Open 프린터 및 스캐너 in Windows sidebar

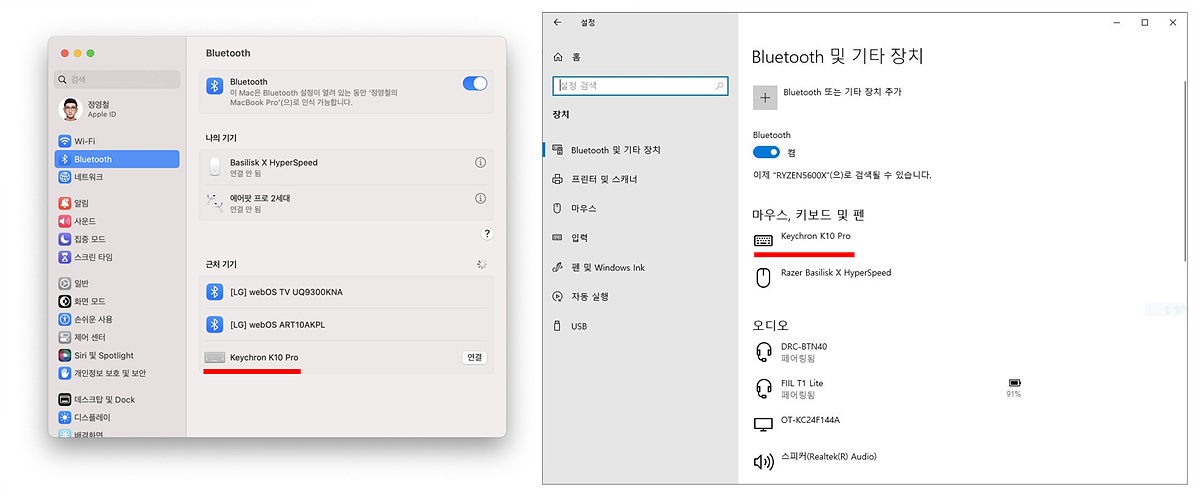pos(594,179)
